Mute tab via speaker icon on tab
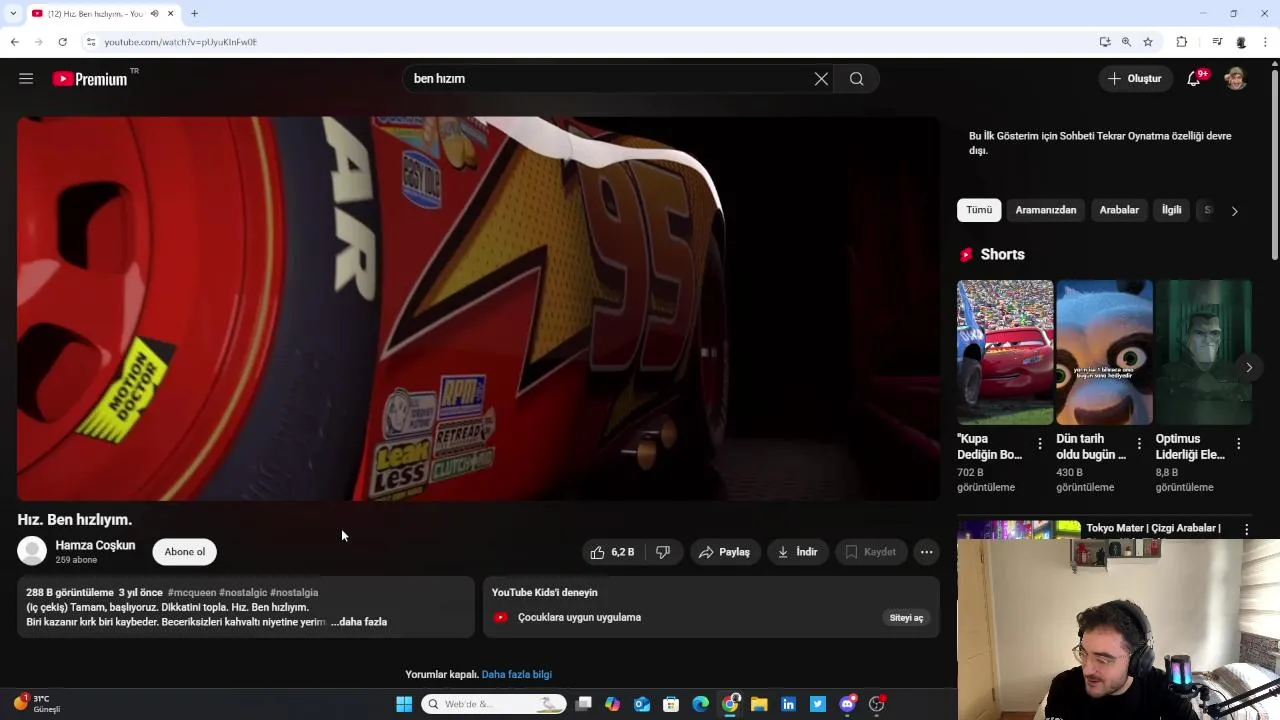The height and width of the screenshot is (720, 1280). tap(154, 13)
